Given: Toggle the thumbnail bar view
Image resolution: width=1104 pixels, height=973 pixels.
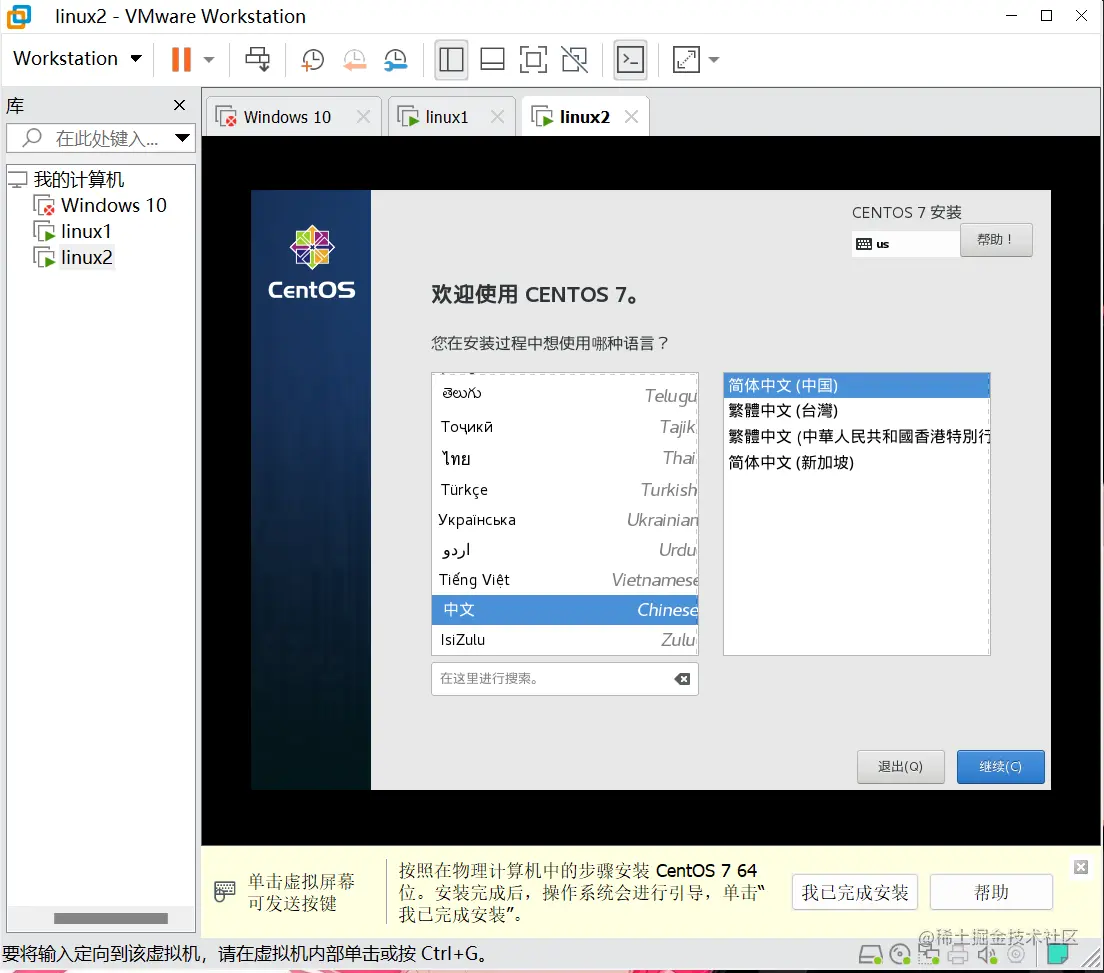Looking at the screenshot, I should (x=492, y=60).
